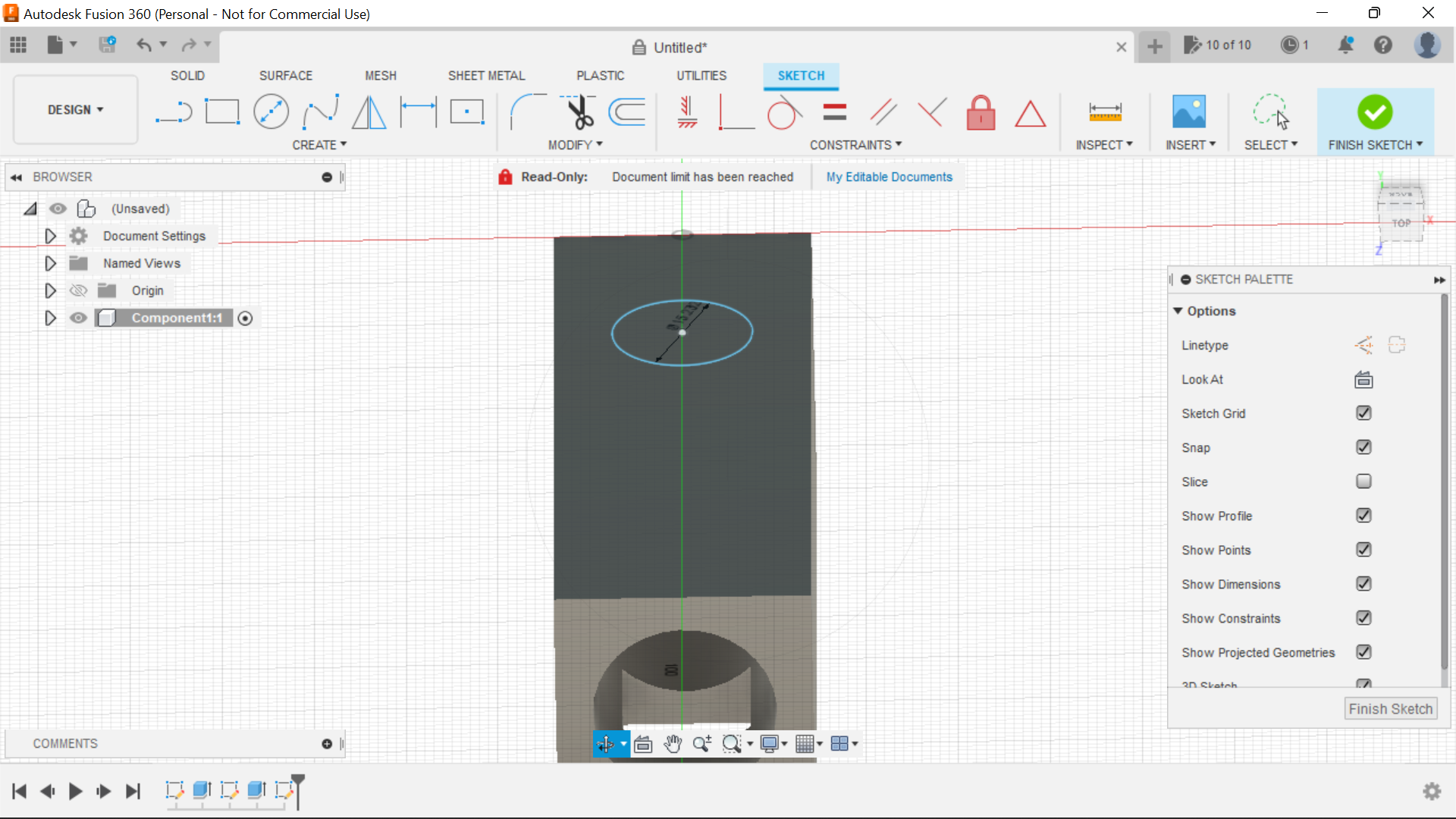
Task: Open the Look At tool in Sketch Palette
Action: coord(1363,379)
